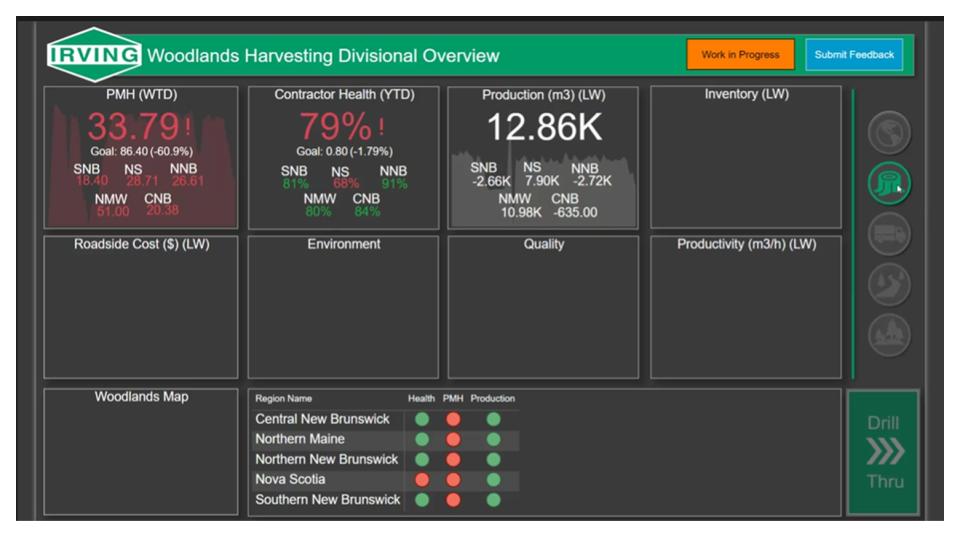Click the Goal: 0.80 (-1.79%) text
The width and height of the screenshot is (960, 540).
point(345,151)
